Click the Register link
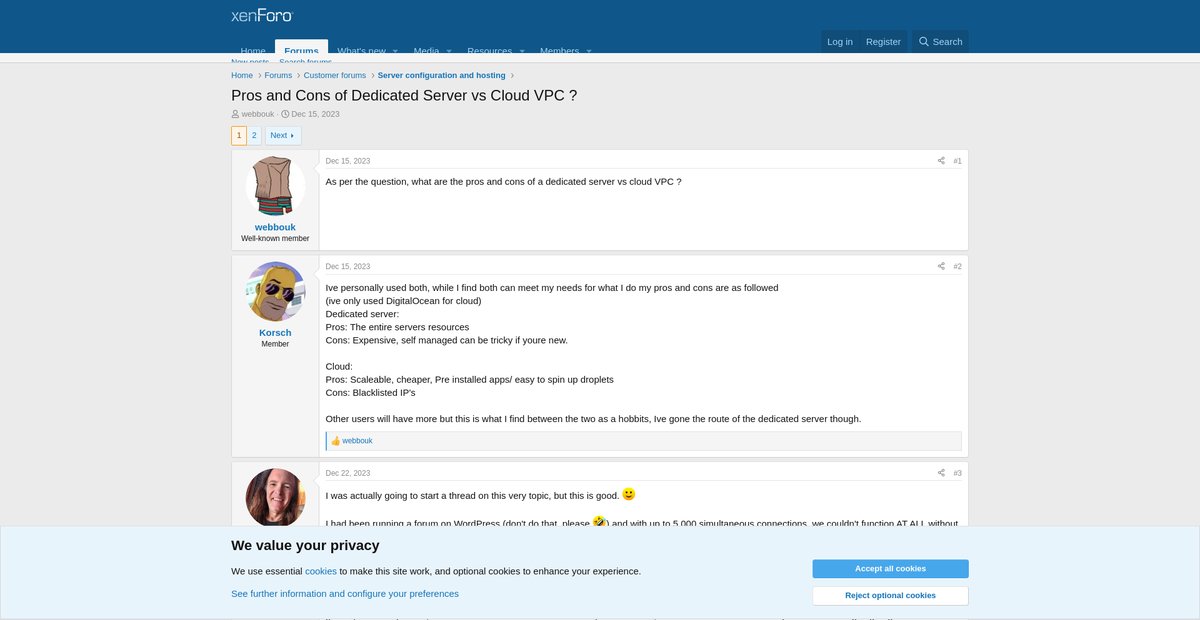 pos(883,41)
